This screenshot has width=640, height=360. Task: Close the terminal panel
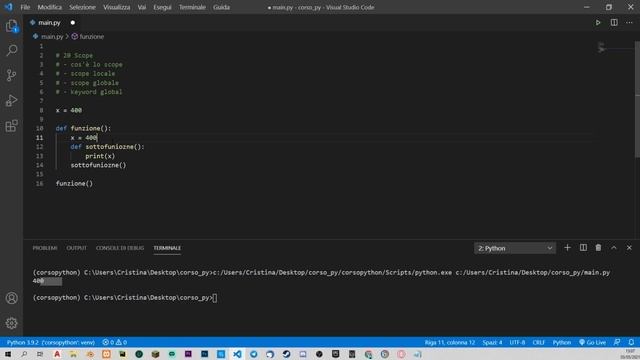(629, 248)
